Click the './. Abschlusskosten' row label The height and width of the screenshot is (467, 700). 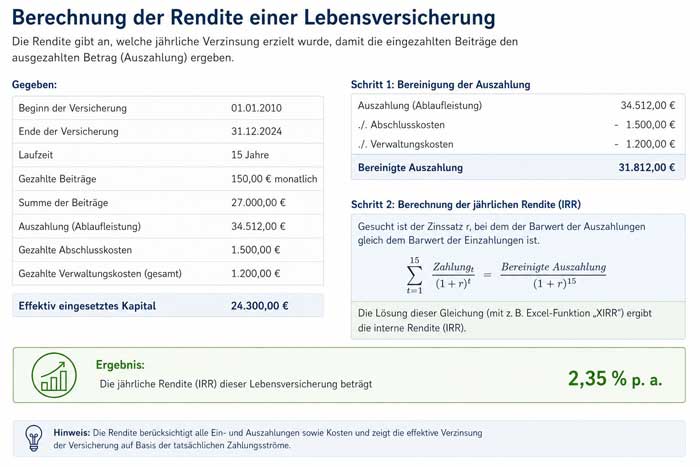401,125
